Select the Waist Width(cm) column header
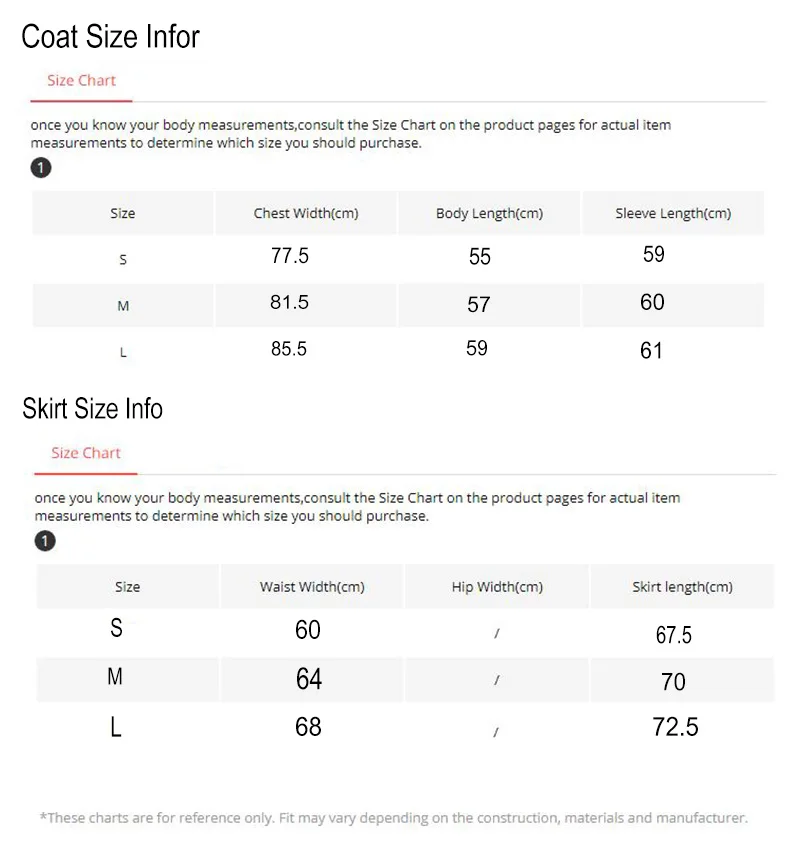Screen dimensions: 800x867 [x=312, y=587]
